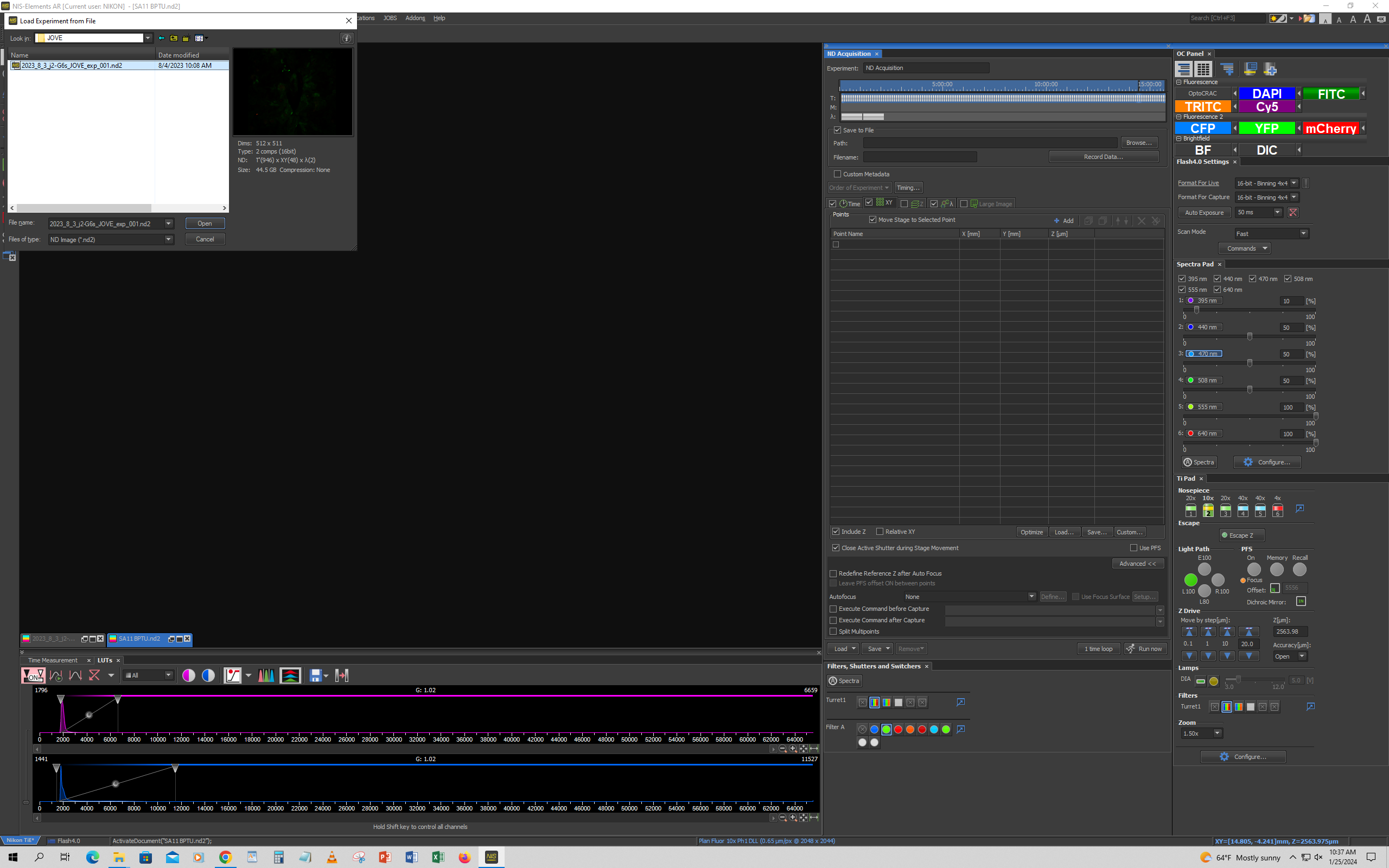Select the DAPI optical configuration
This screenshot has width=1389, height=868.
pyautogui.click(x=1266, y=93)
